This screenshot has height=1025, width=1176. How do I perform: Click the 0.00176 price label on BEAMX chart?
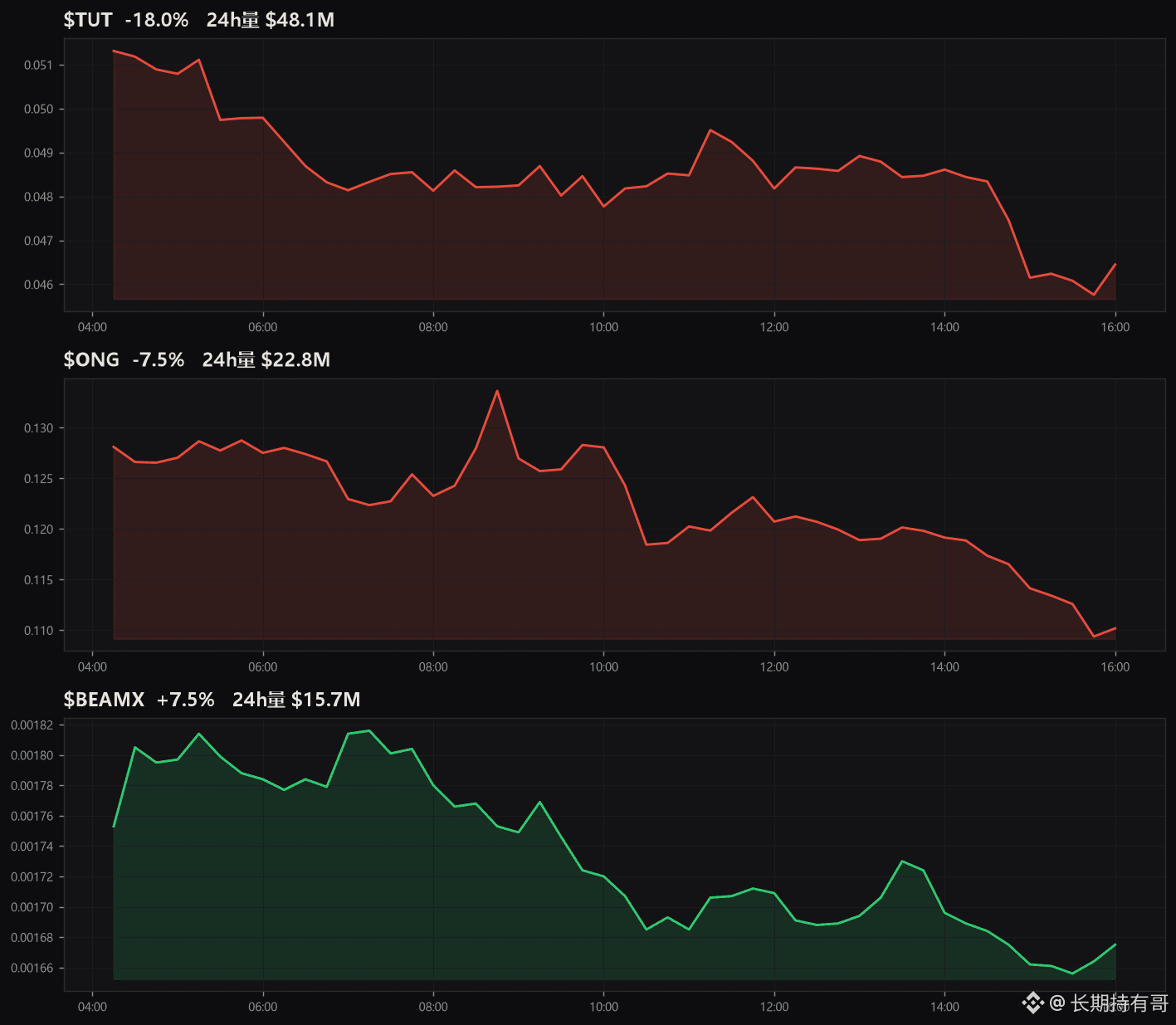[x=32, y=817]
